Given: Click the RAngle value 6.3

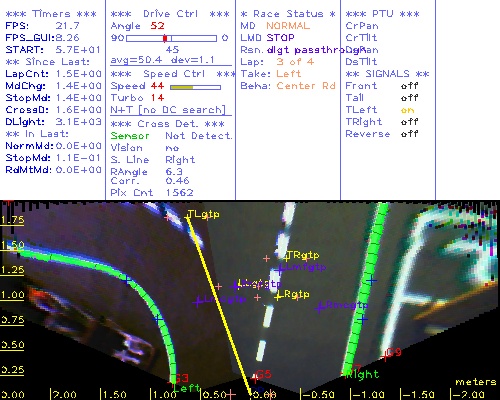Looking at the screenshot, I should (174, 172).
